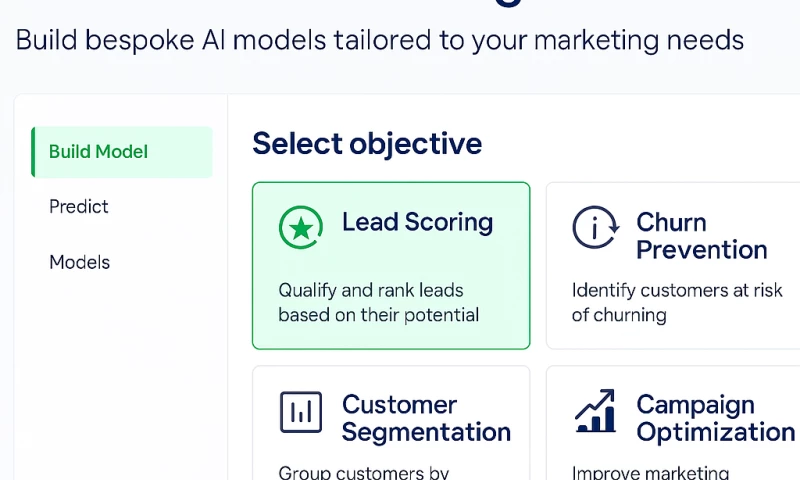Click the "Campaign Optimization" title text
This screenshot has width=800, height=480.
click(715, 418)
